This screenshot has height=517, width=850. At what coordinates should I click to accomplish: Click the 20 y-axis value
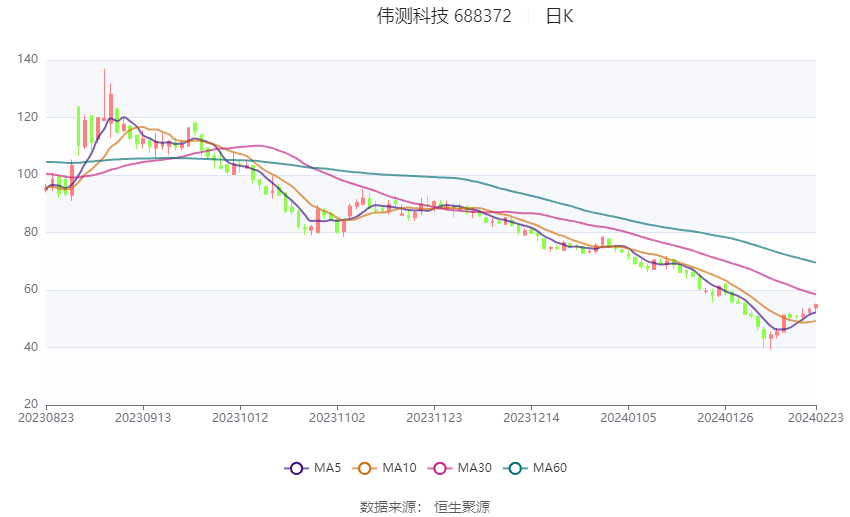(31, 404)
